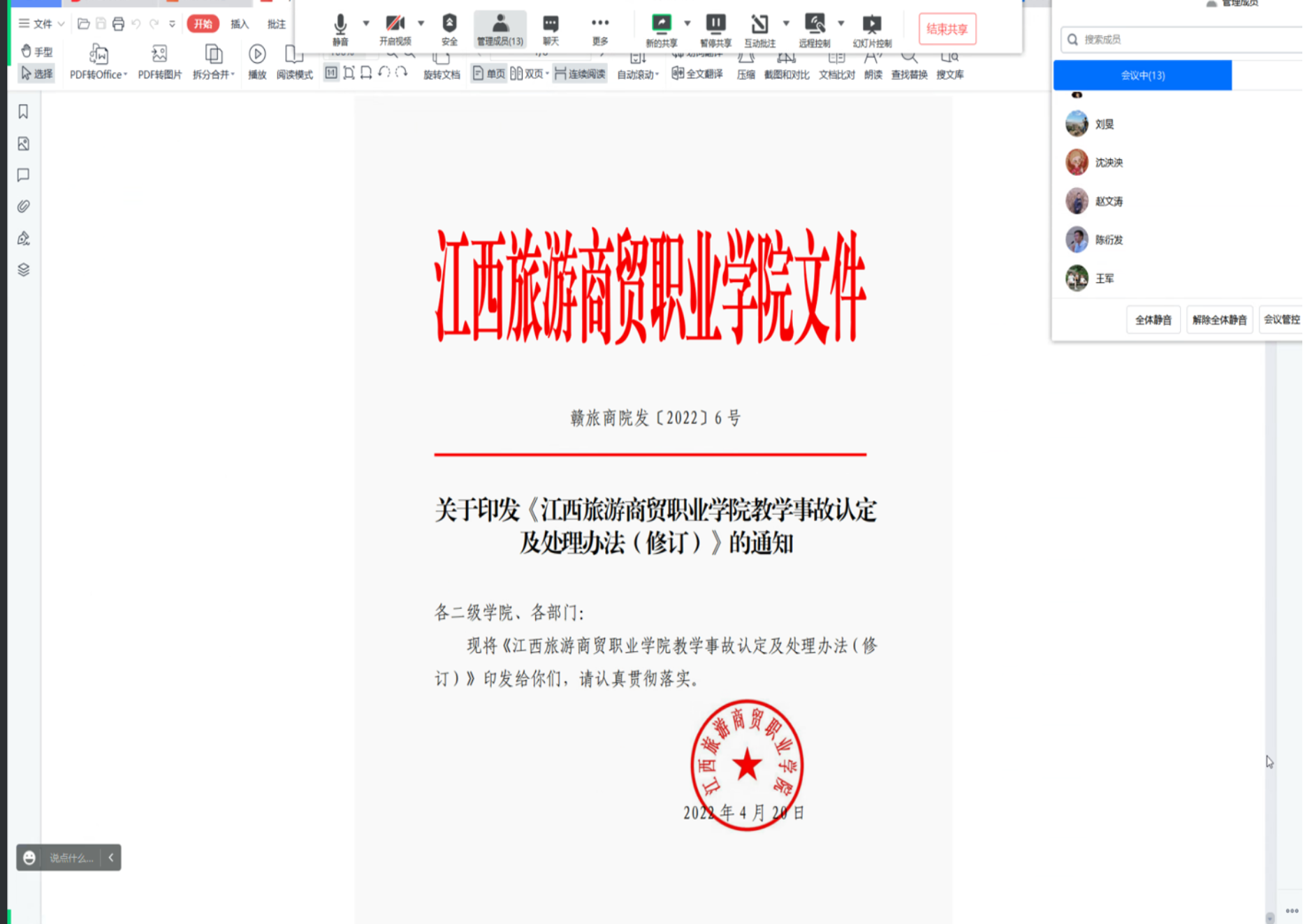Mute the microphone in the meeting bar
This screenshot has height=924, width=1303.
pyautogui.click(x=340, y=29)
